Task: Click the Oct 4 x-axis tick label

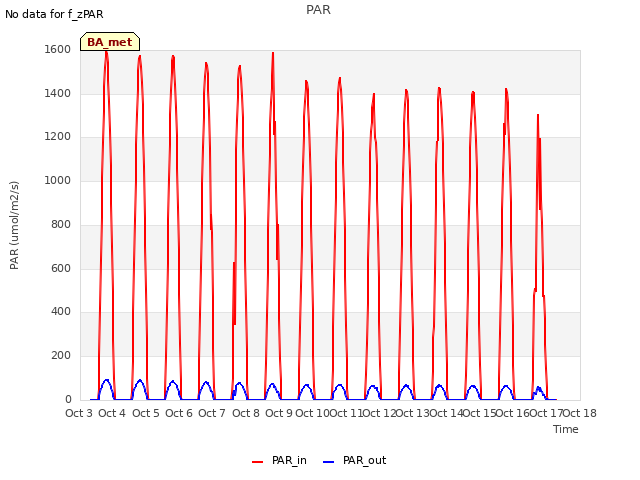Action: coord(112,413)
